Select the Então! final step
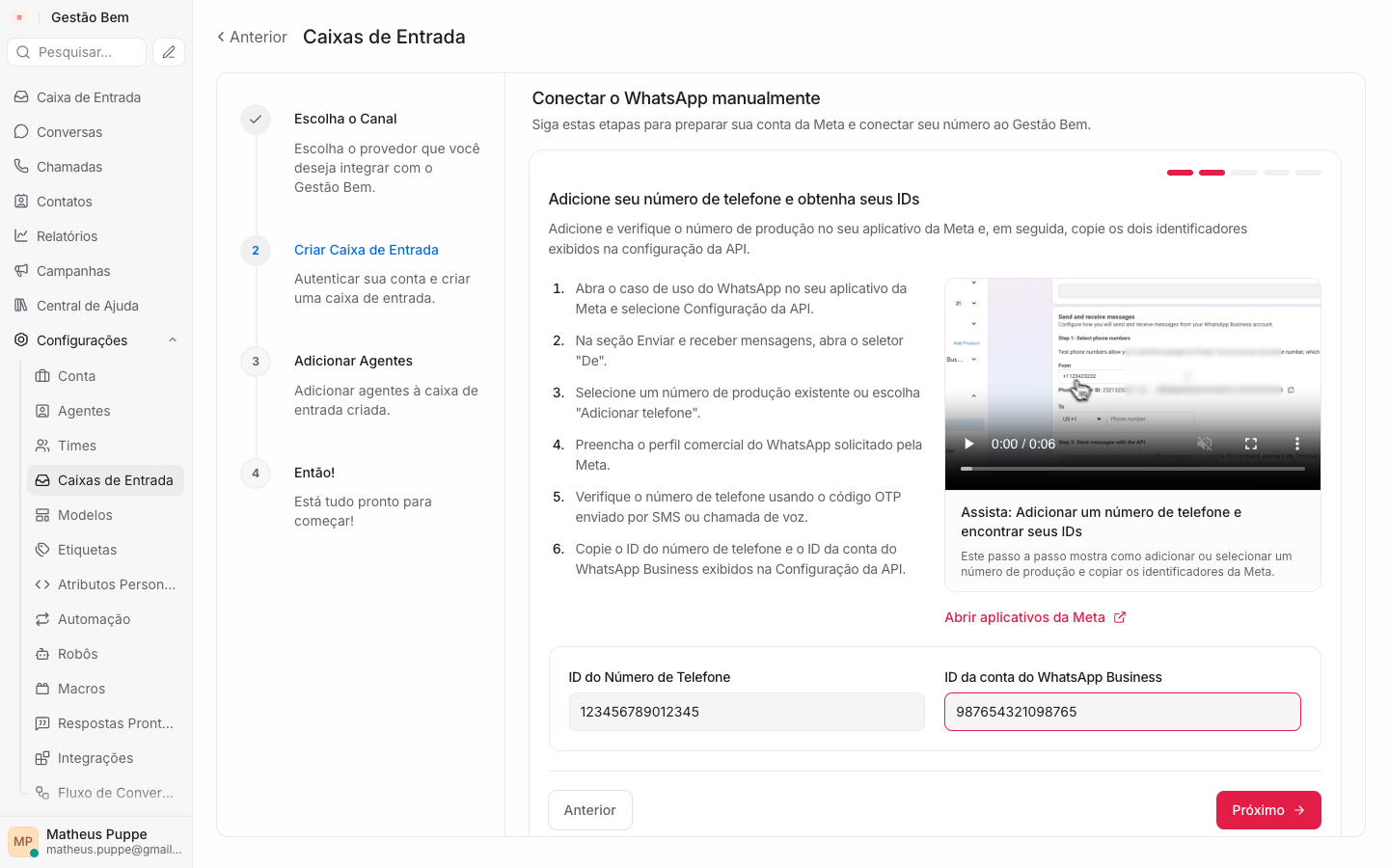 pos(314,473)
